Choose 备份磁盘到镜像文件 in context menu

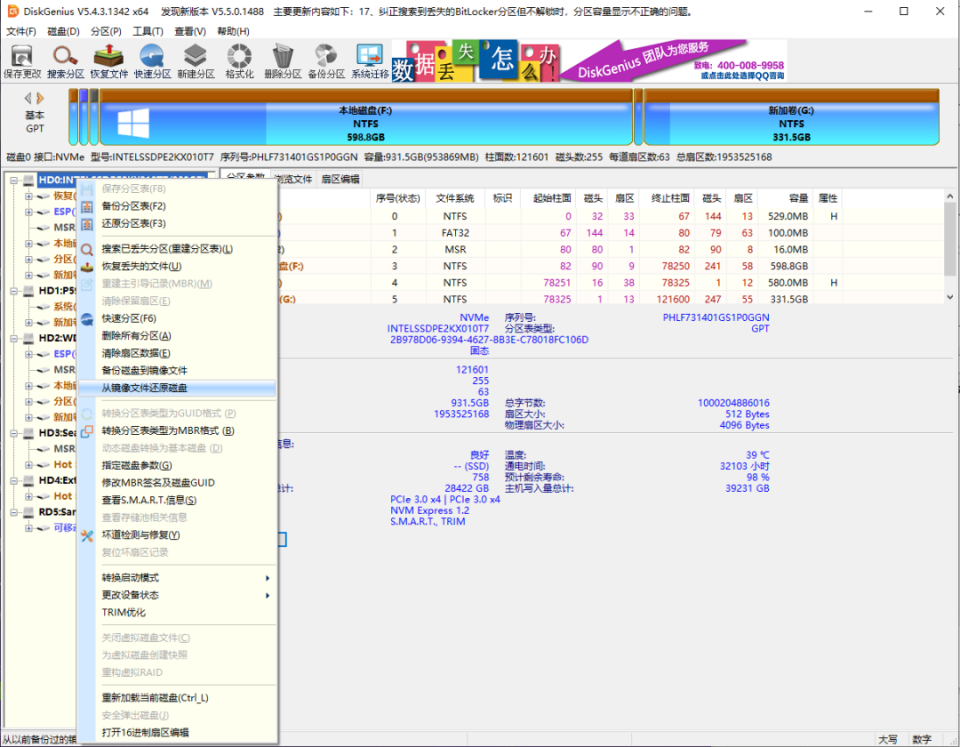[178, 370]
